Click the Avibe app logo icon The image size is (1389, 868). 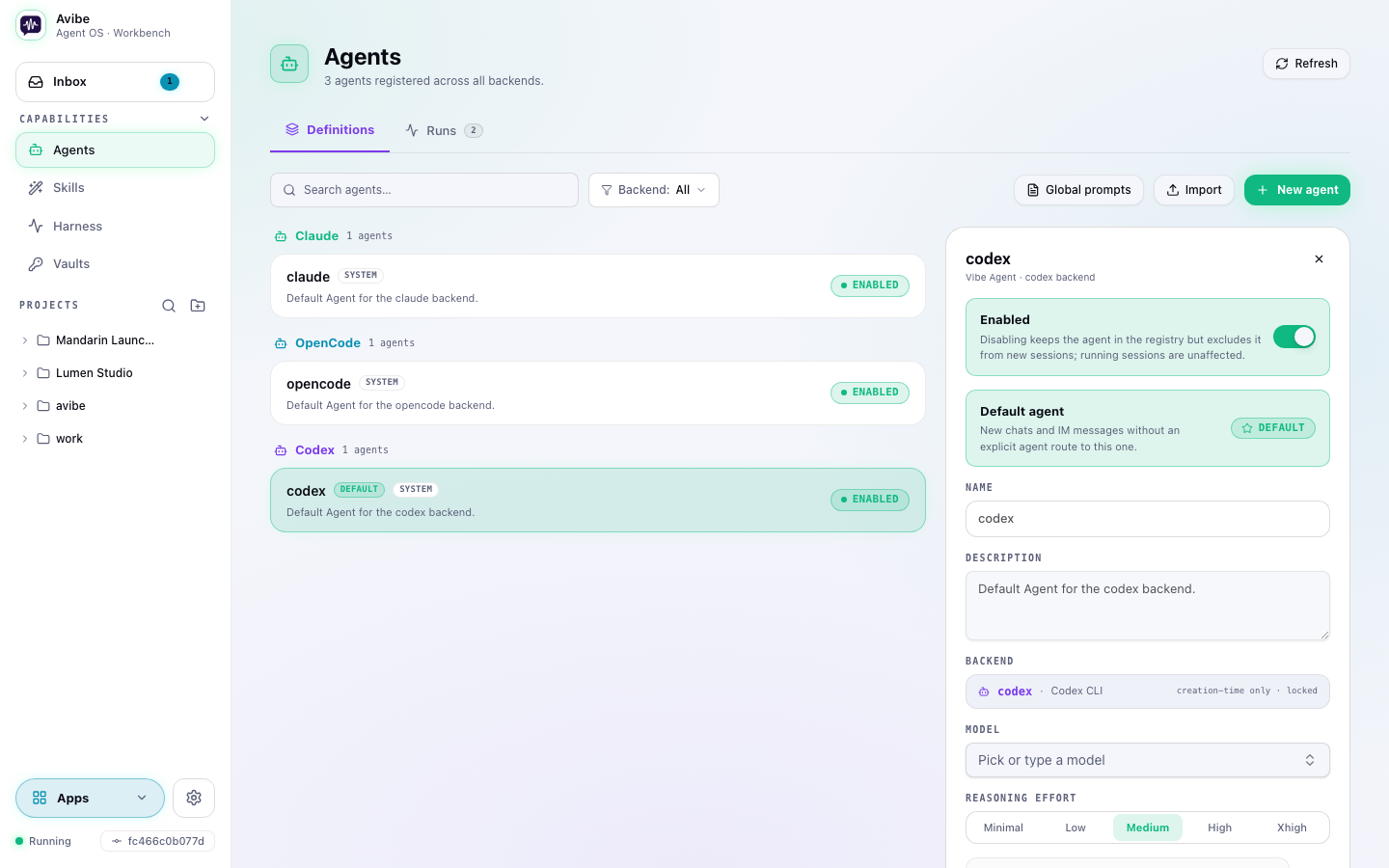click(x=31, y=25)
